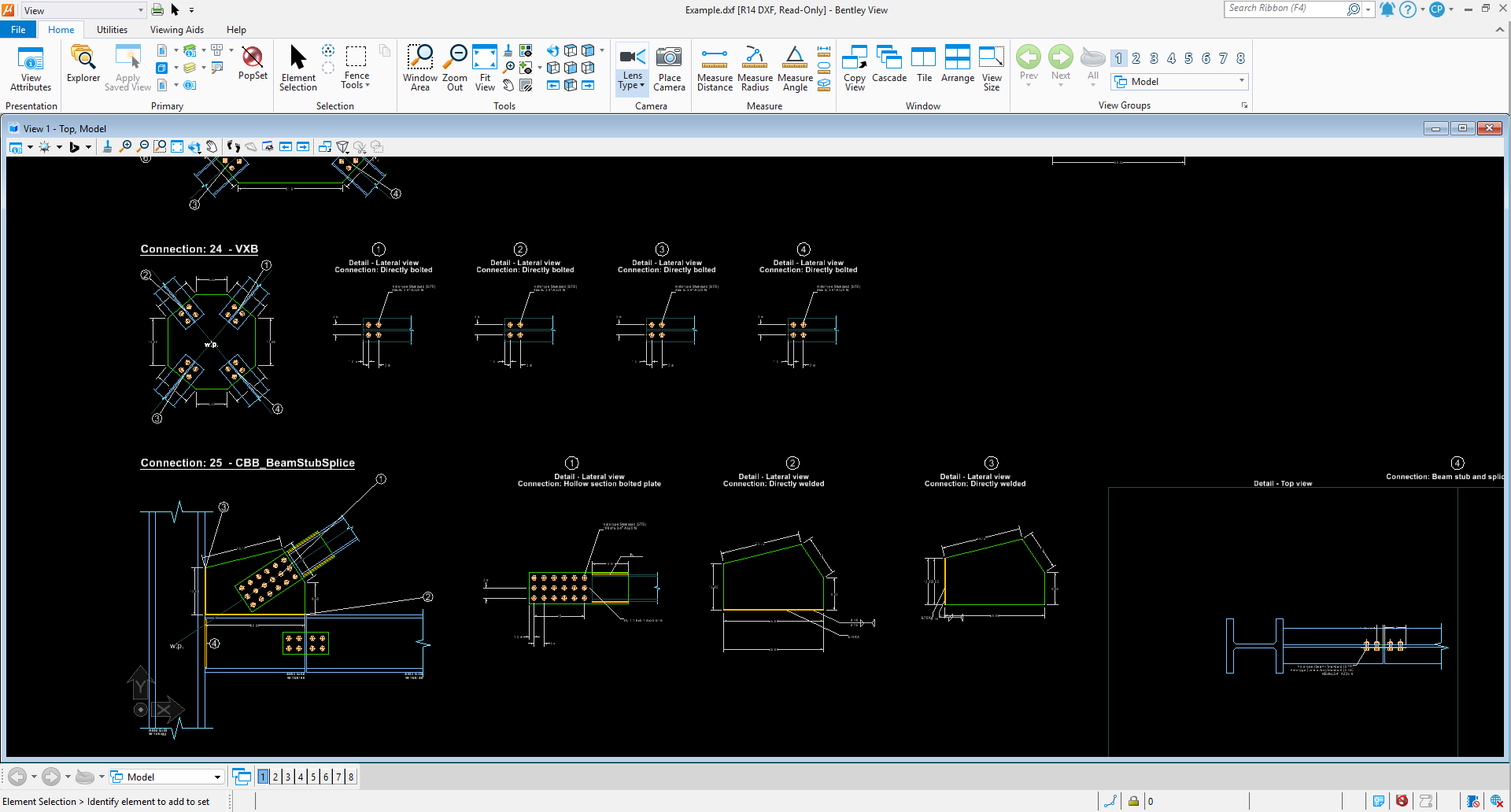The width and height of the screenshot is (1511, 812).
Task: Toggle view 2 in ribbon View Groups
Action: pyautogui.click(x=1136, y=58)
